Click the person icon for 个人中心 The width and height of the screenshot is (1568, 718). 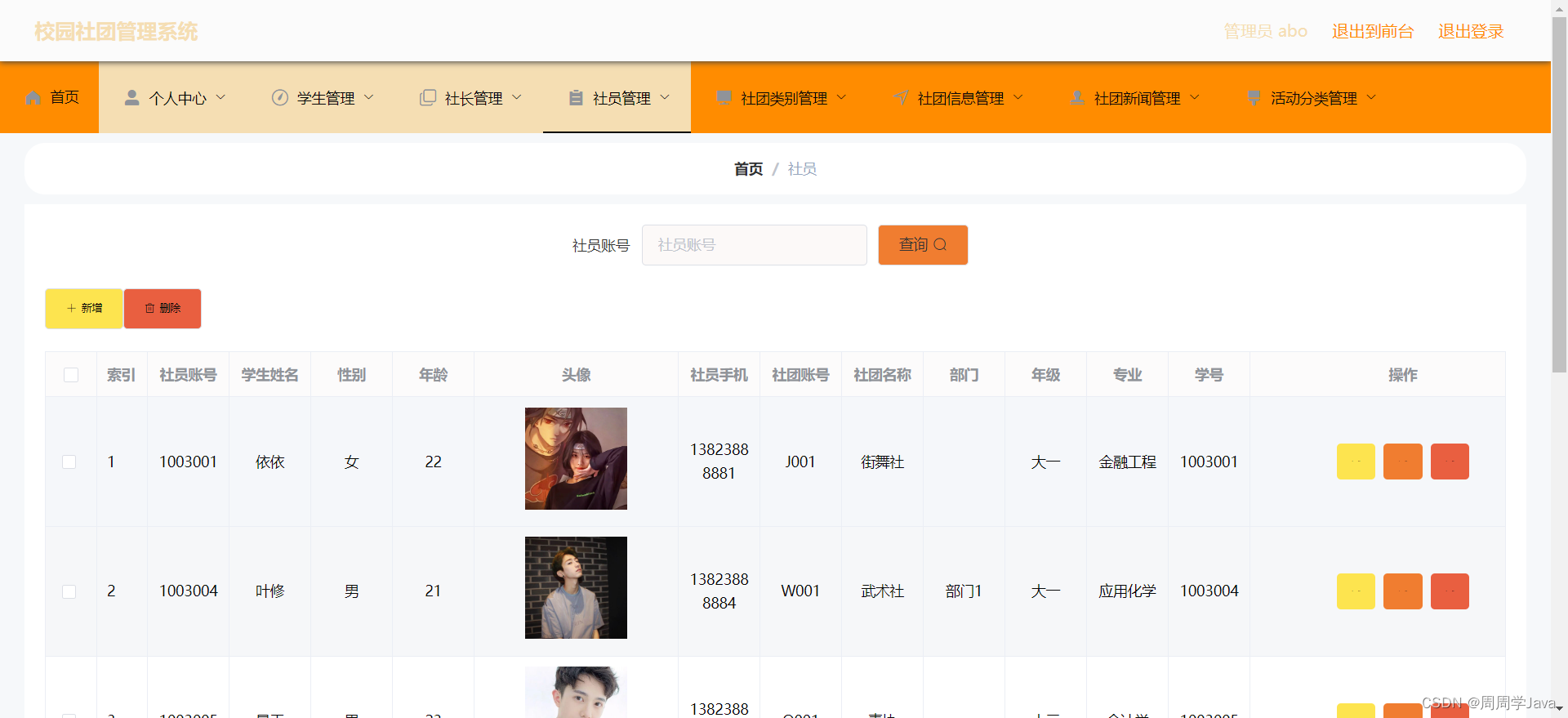coord(131,98)
